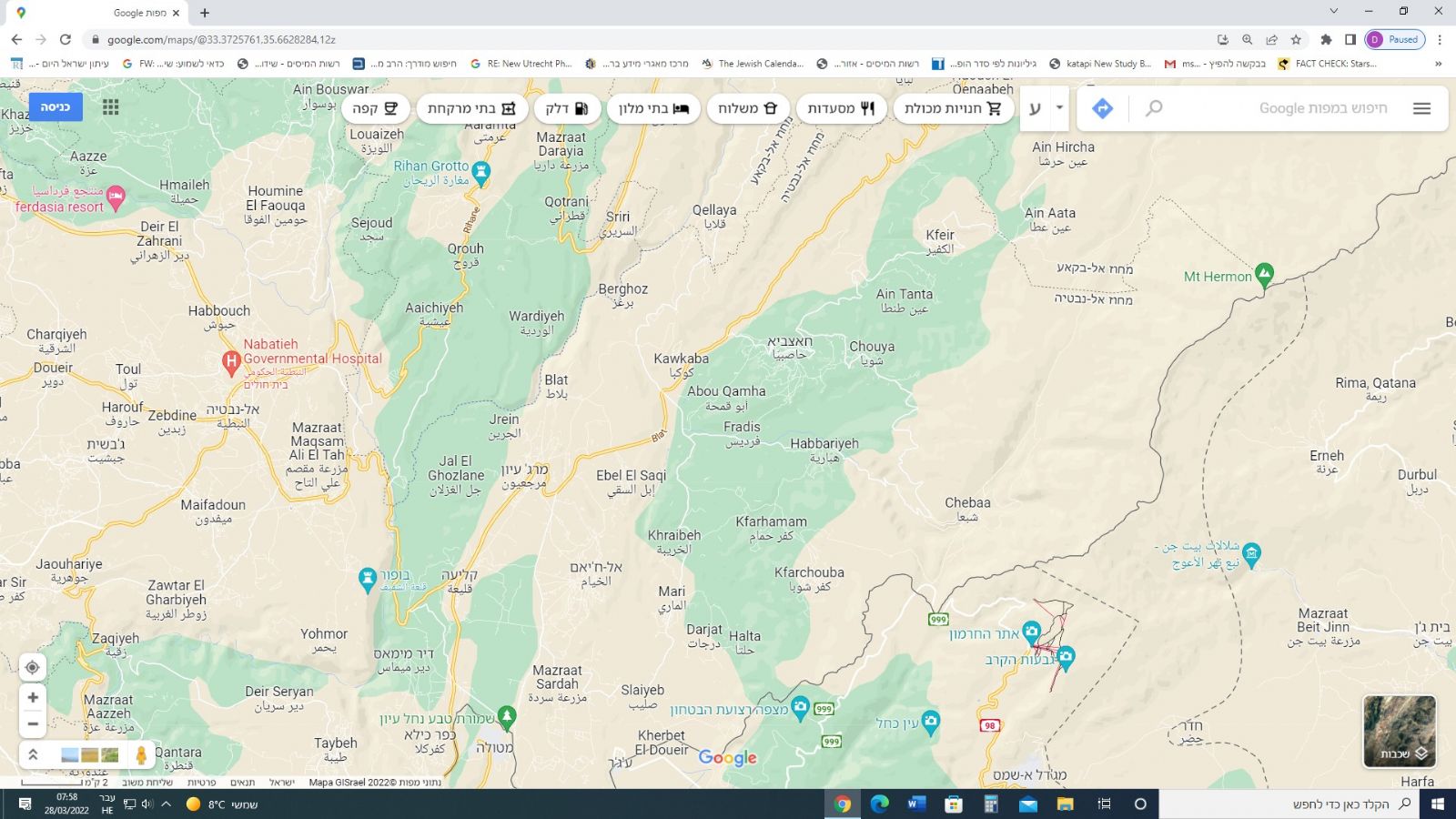Open a new Chrome tab
Viewport: 1456px width, 819px height.
[205, 13]
